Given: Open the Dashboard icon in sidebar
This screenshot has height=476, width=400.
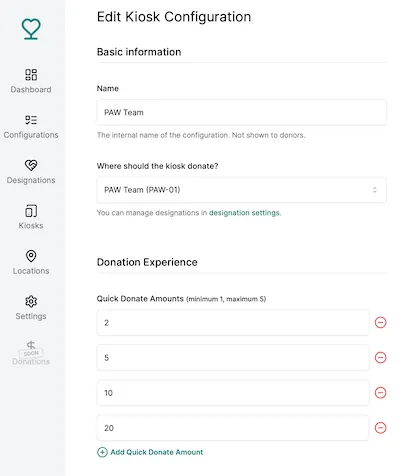Looking at the screenshot, I should 31,74.
